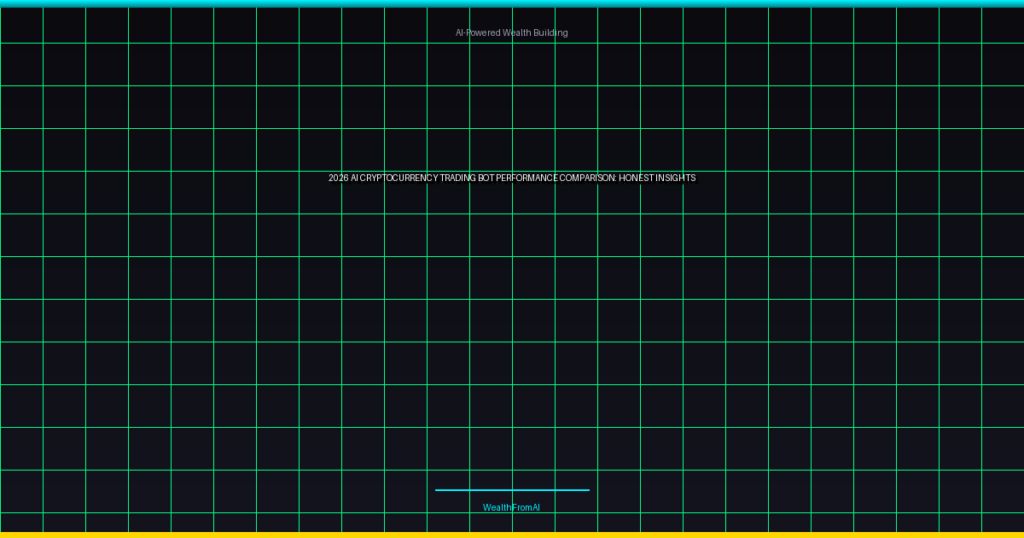
Task: Click the word "Wealth" in the top tagline
Action: [x=517, y=33]
